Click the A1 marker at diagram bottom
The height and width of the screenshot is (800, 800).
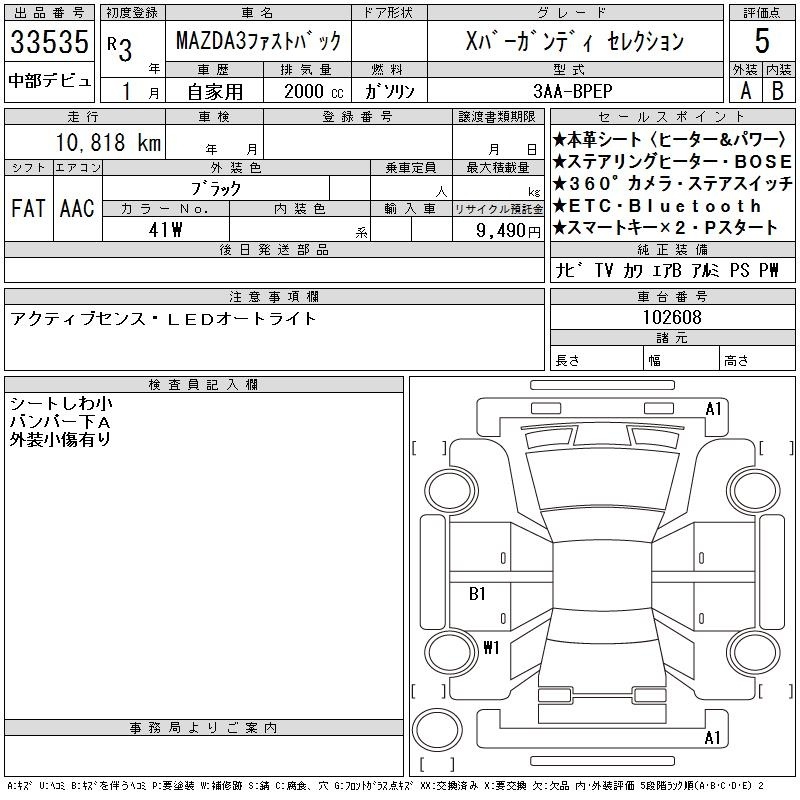point(713,738)
